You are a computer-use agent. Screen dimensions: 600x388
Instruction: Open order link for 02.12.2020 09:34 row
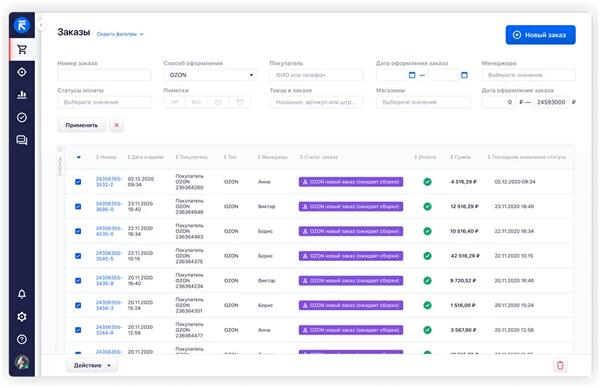tap(109, 182)
